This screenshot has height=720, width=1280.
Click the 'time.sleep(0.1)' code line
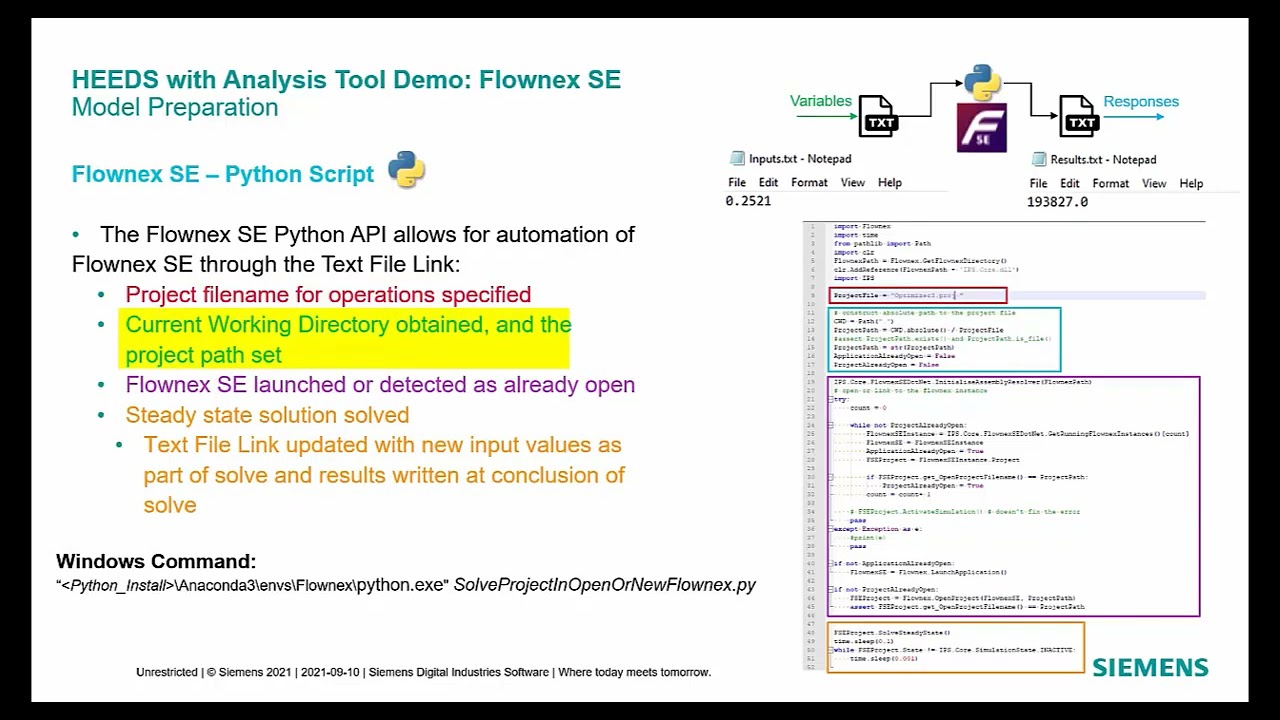click(864, 641)
